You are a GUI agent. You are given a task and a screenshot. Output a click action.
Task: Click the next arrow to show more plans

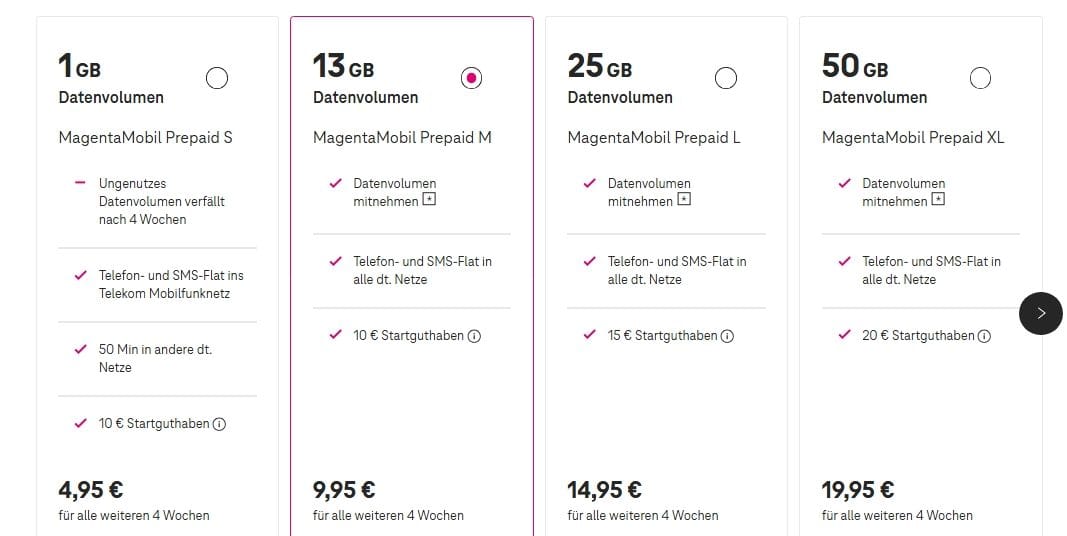pos(1040,313)
